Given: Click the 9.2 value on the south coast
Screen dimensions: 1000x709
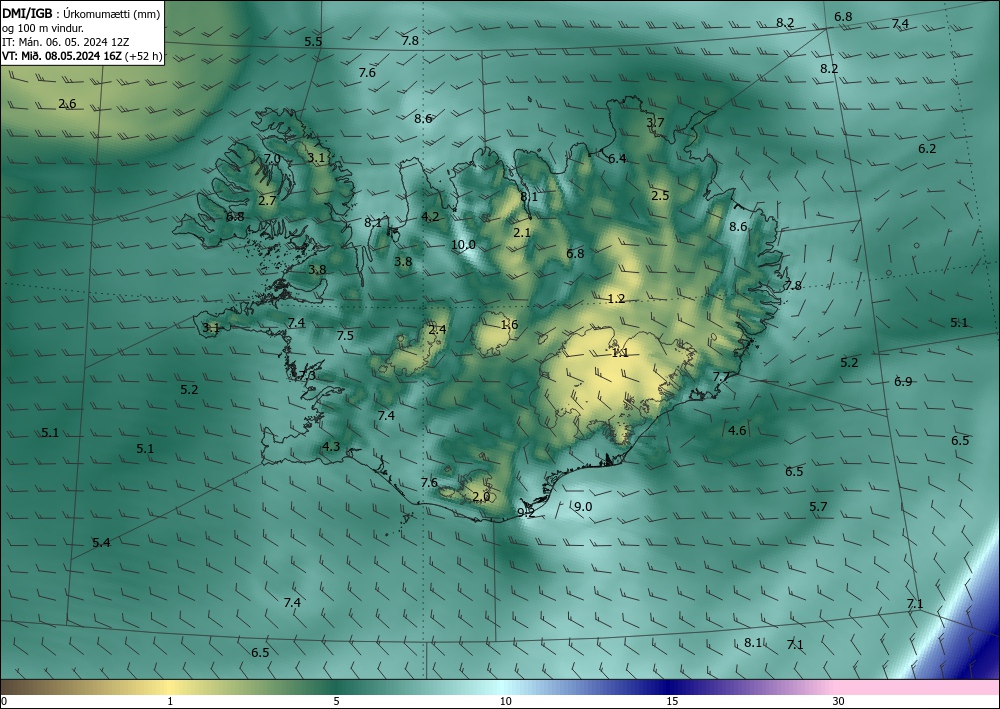Looking at the screenshot, I should [x=526, y=512].
